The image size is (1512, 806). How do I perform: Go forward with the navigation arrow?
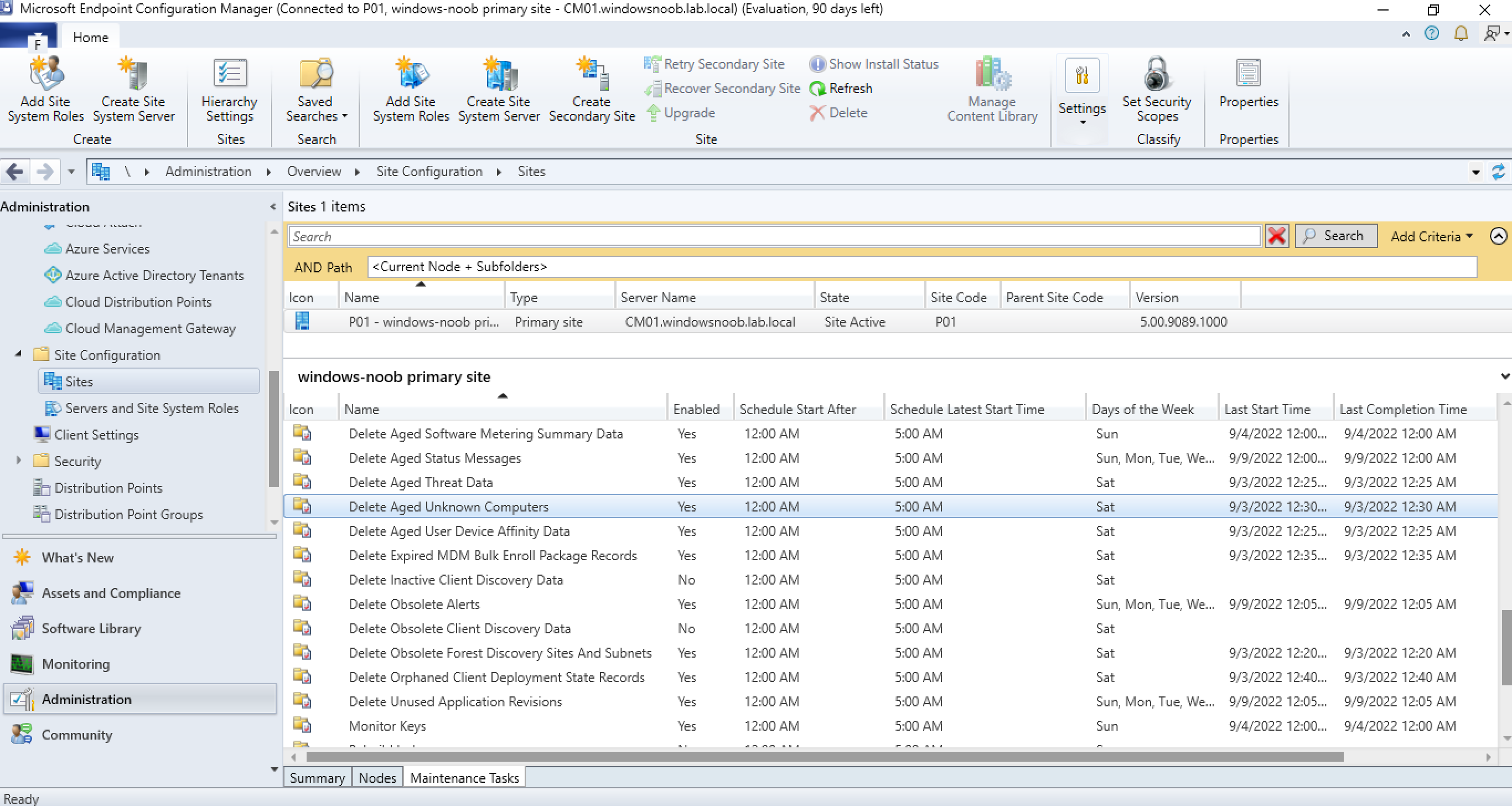(x=45, y=172)
